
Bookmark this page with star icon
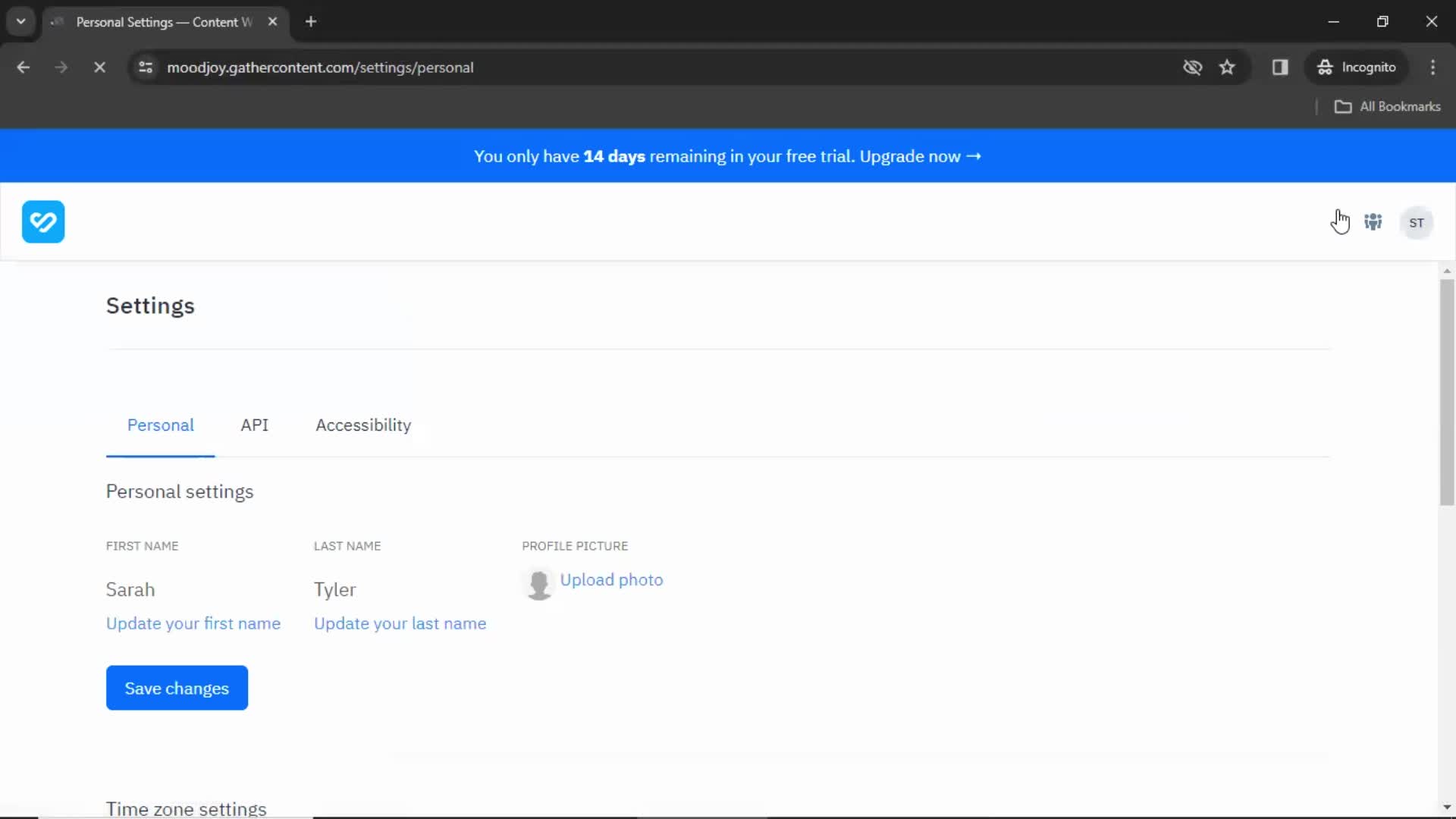tap(1227, 67)
